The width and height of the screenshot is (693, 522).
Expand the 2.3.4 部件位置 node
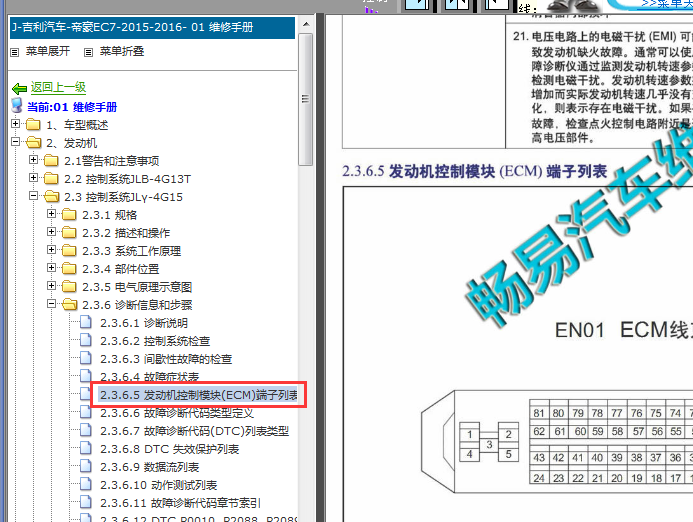point(52,268)
